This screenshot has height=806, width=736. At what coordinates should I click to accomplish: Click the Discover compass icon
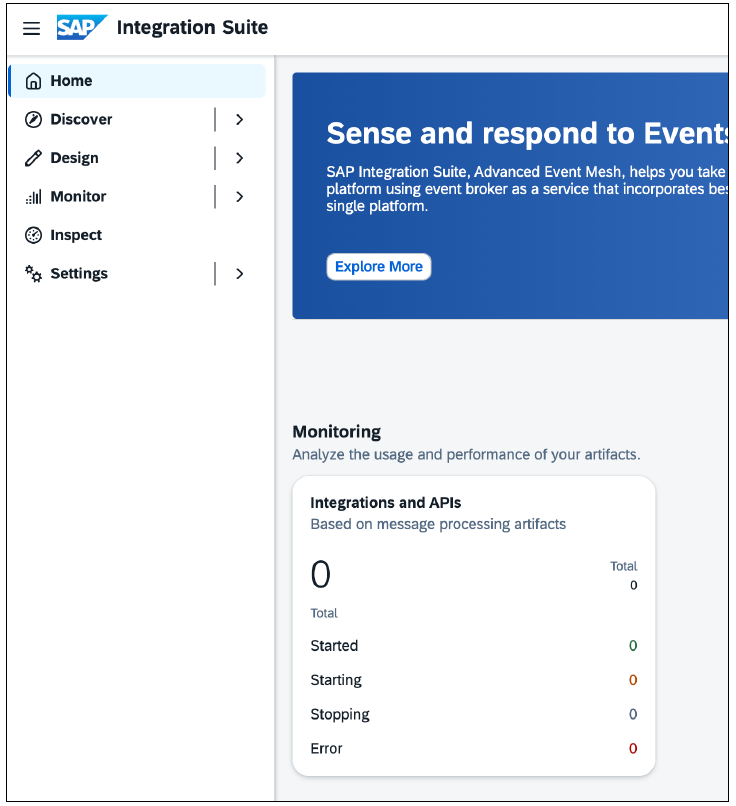[33, 119]
